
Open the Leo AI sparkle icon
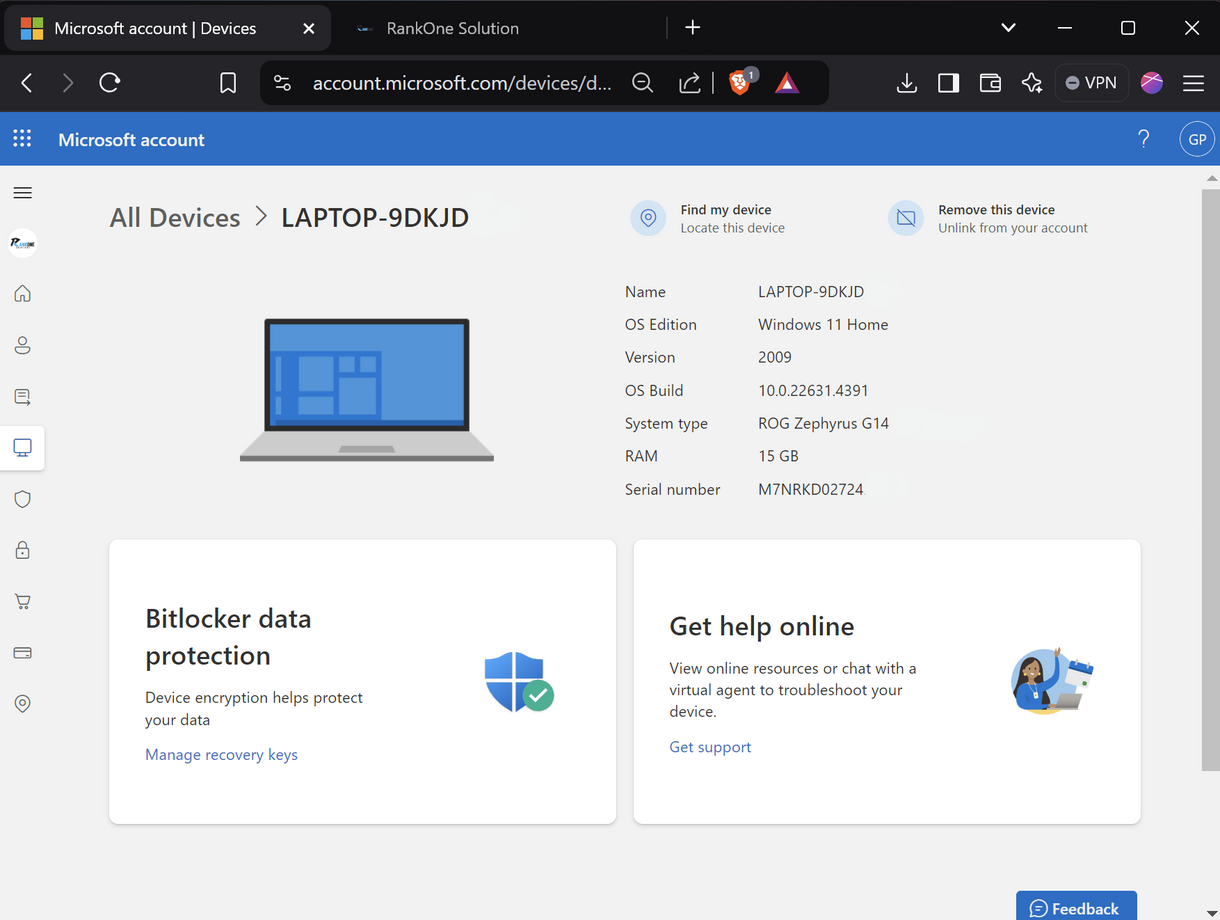click(1032, 83)
